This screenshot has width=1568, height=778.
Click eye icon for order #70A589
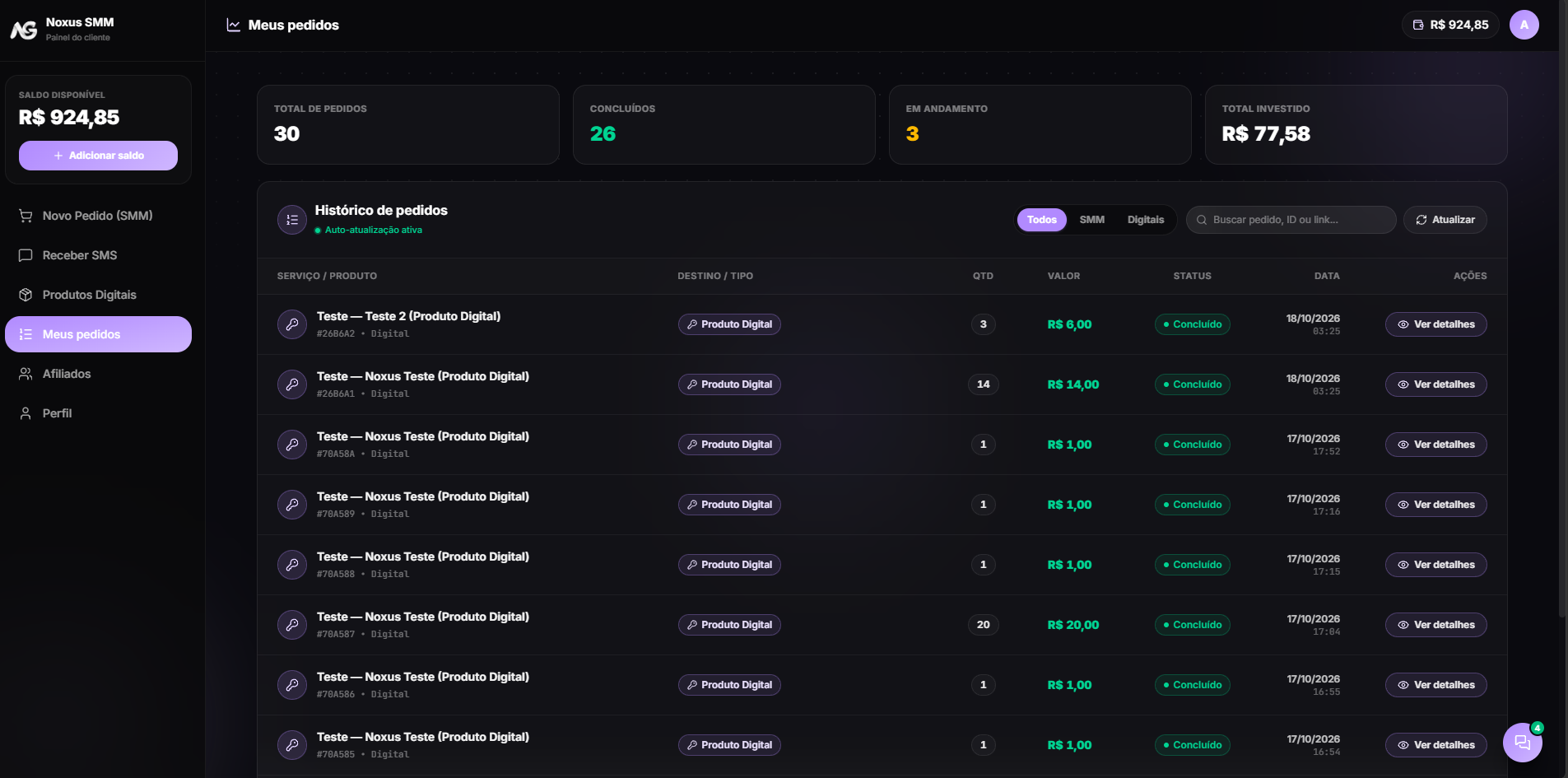(x=1403, y=505)
